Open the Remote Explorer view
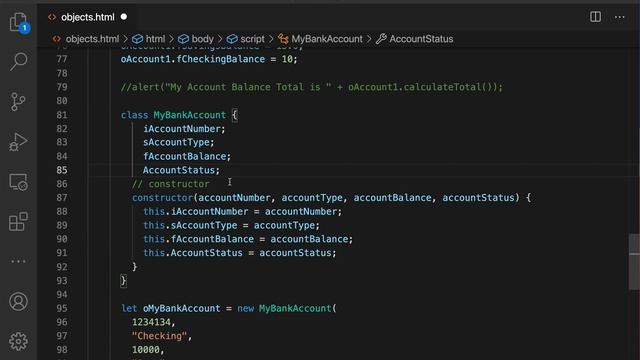 point(18,182)
